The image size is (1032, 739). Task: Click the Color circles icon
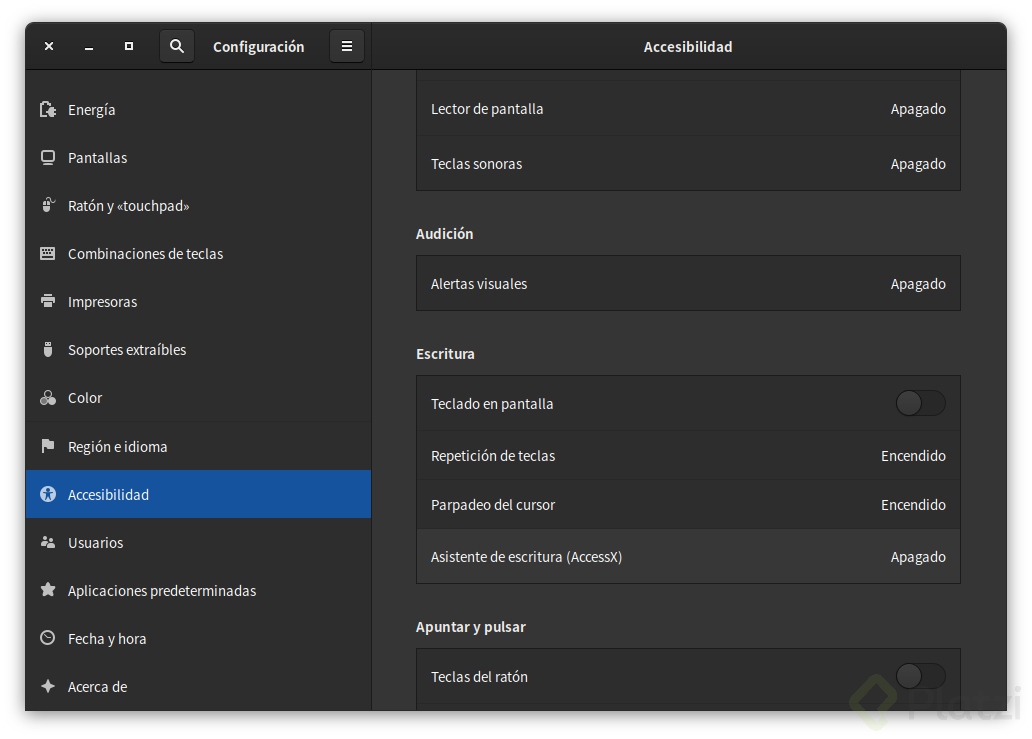[x=47, y=397]
